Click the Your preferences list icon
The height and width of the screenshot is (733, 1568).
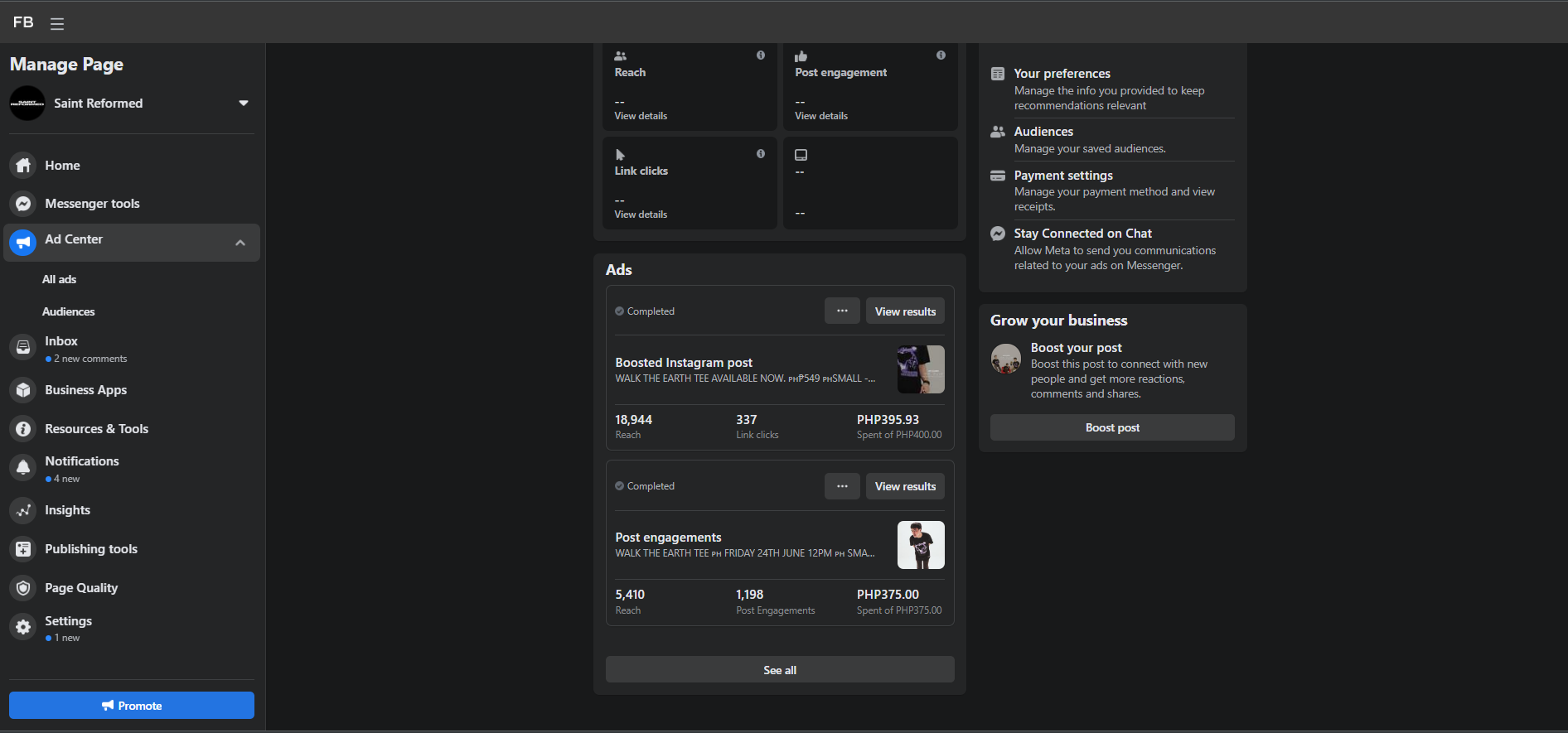coord(998,74)
